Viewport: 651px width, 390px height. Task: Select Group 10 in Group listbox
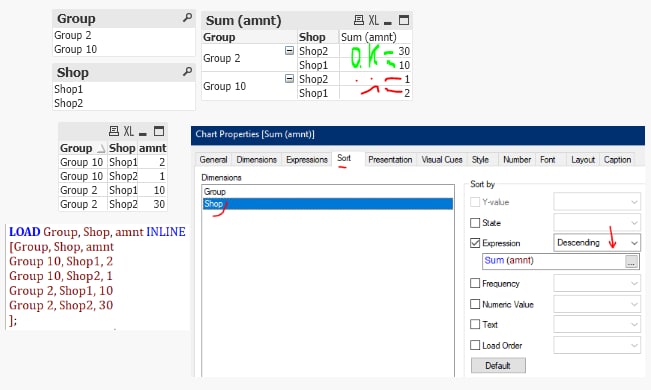tap(124, 49)
